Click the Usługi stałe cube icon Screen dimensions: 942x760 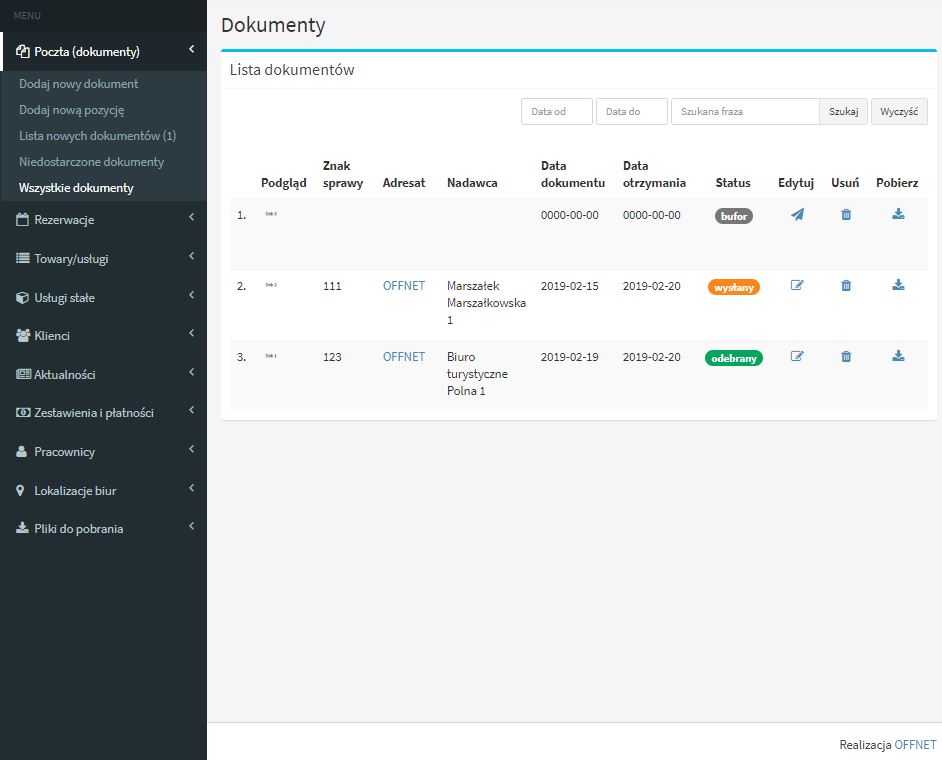[22, 297]
